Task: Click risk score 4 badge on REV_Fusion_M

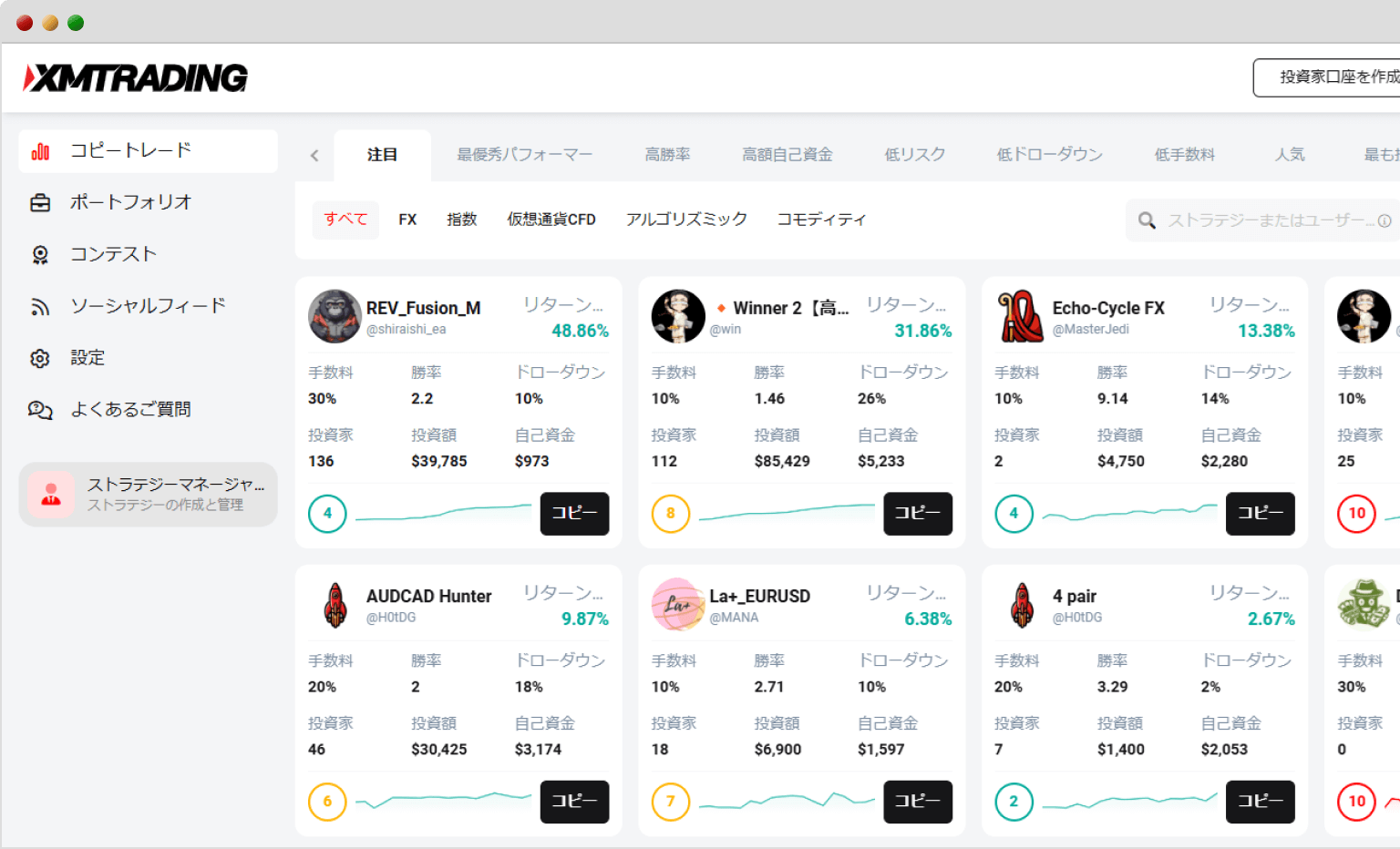Action: point(327,514)
